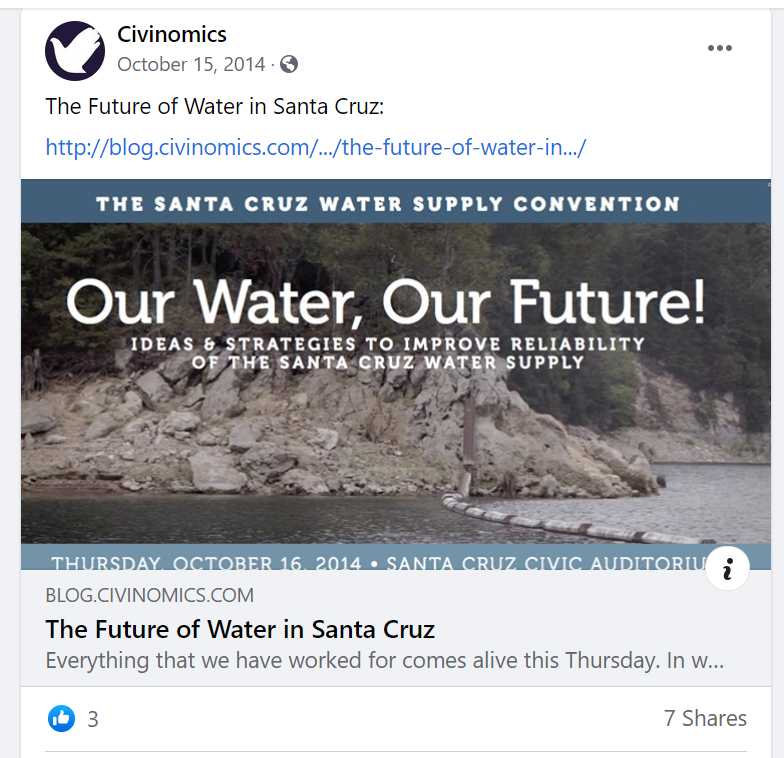Click 'Santa Cruz Civic Auditorium' text in image

pos(545,562)
